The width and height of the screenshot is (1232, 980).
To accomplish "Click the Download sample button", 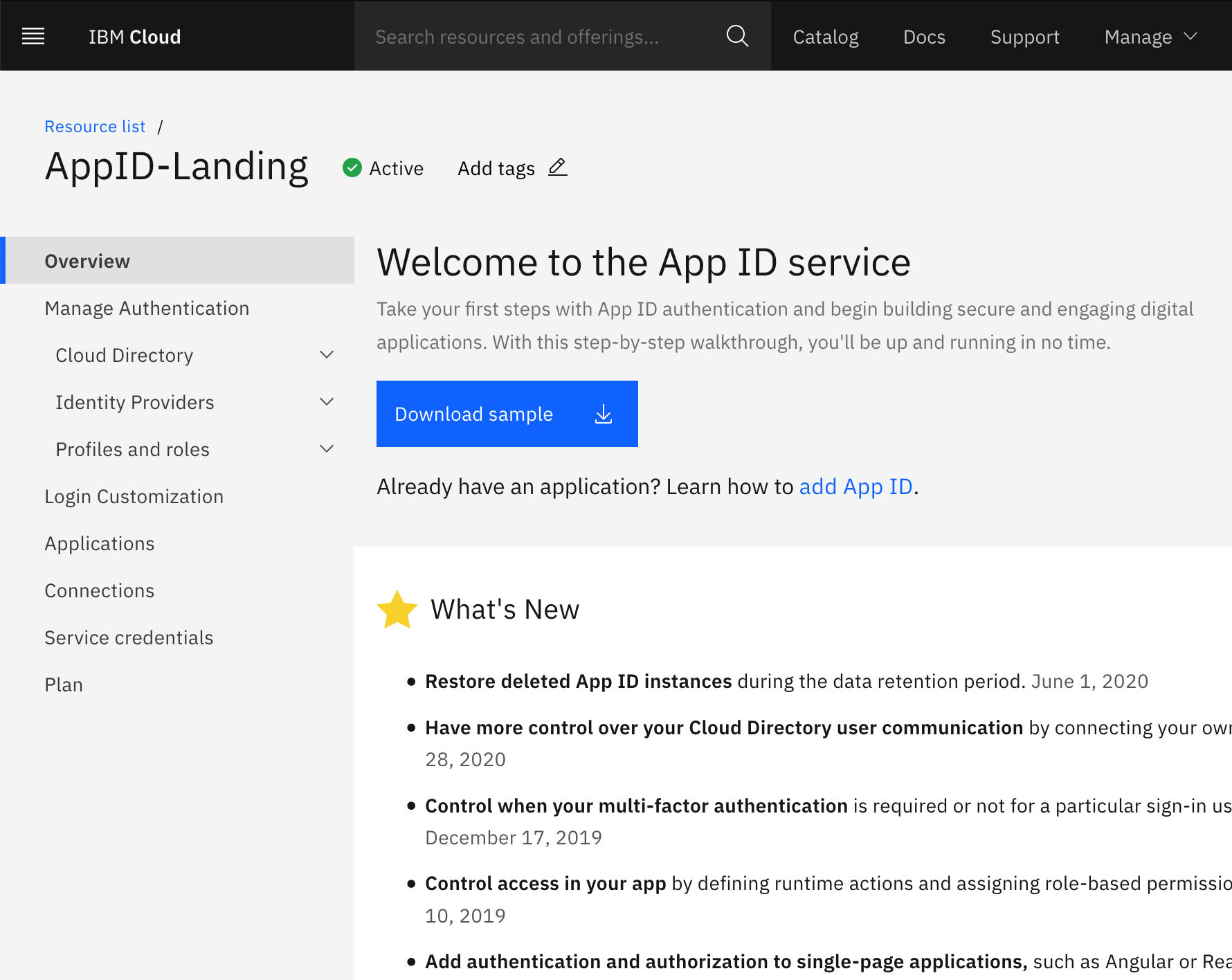I will (507, 414).
